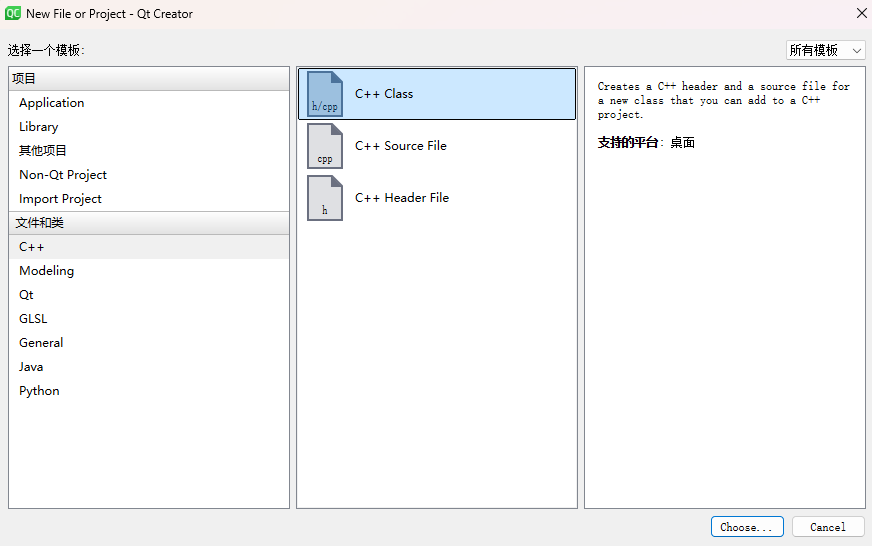Select the Java category
The width and height of the screenshot is (872, 546).
click(149, 366)
